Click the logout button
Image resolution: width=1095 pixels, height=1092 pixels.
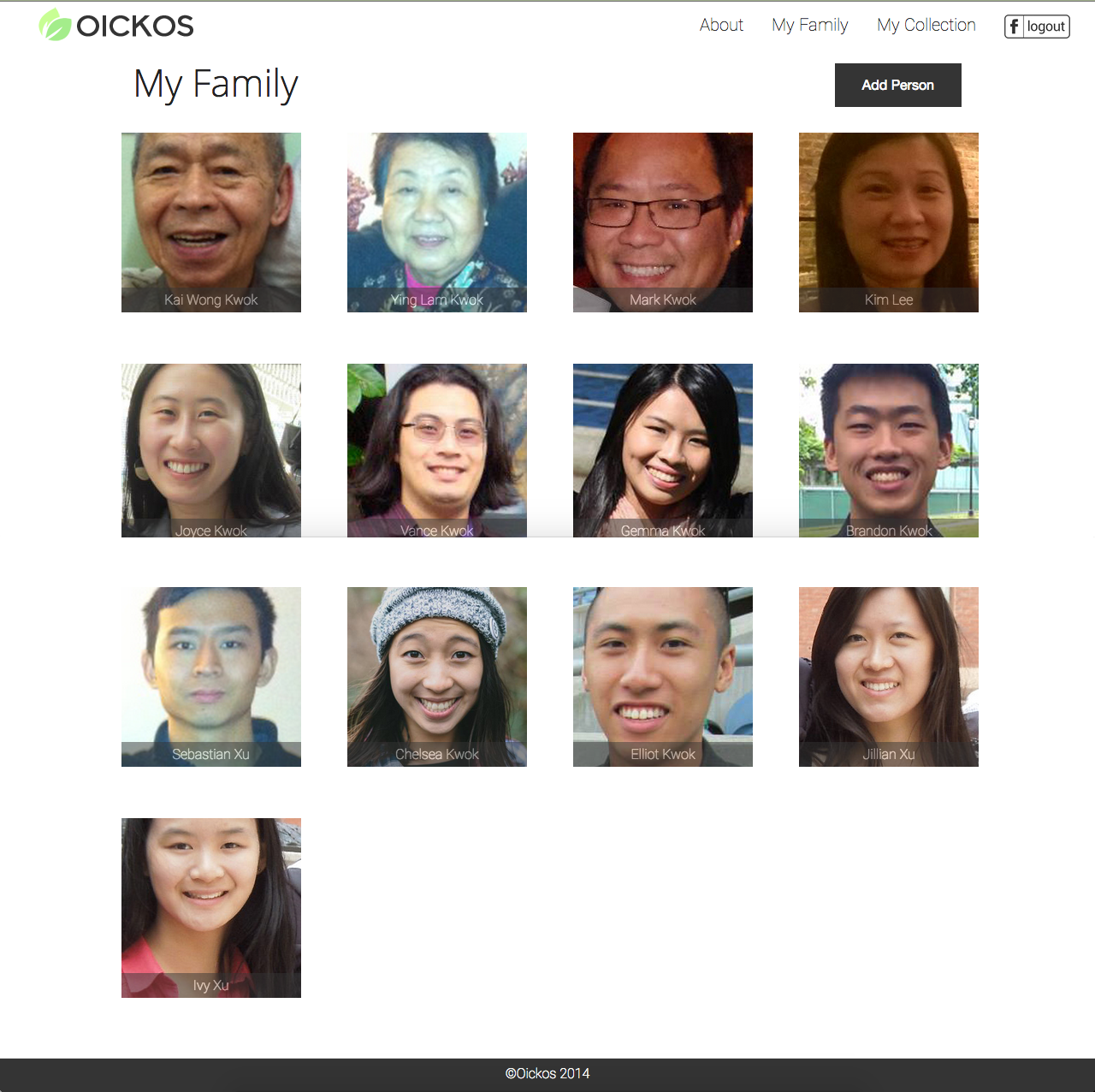[1037, 27]
